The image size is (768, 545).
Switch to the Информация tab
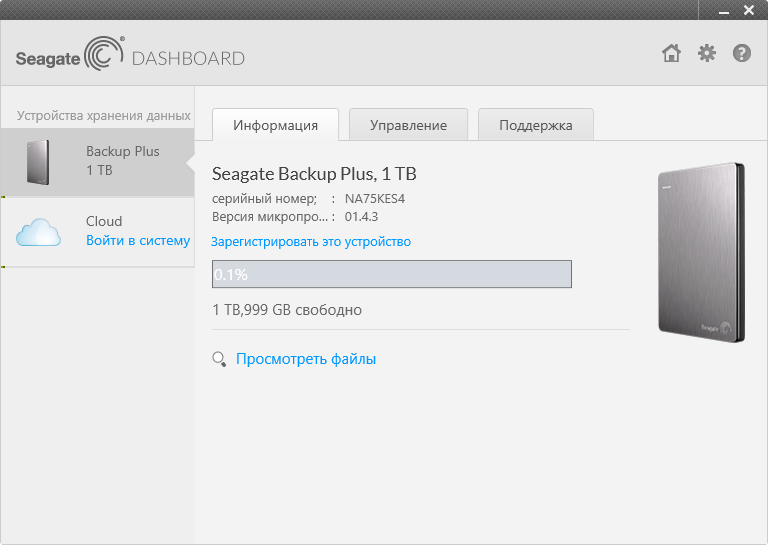(x=275, y=125)
